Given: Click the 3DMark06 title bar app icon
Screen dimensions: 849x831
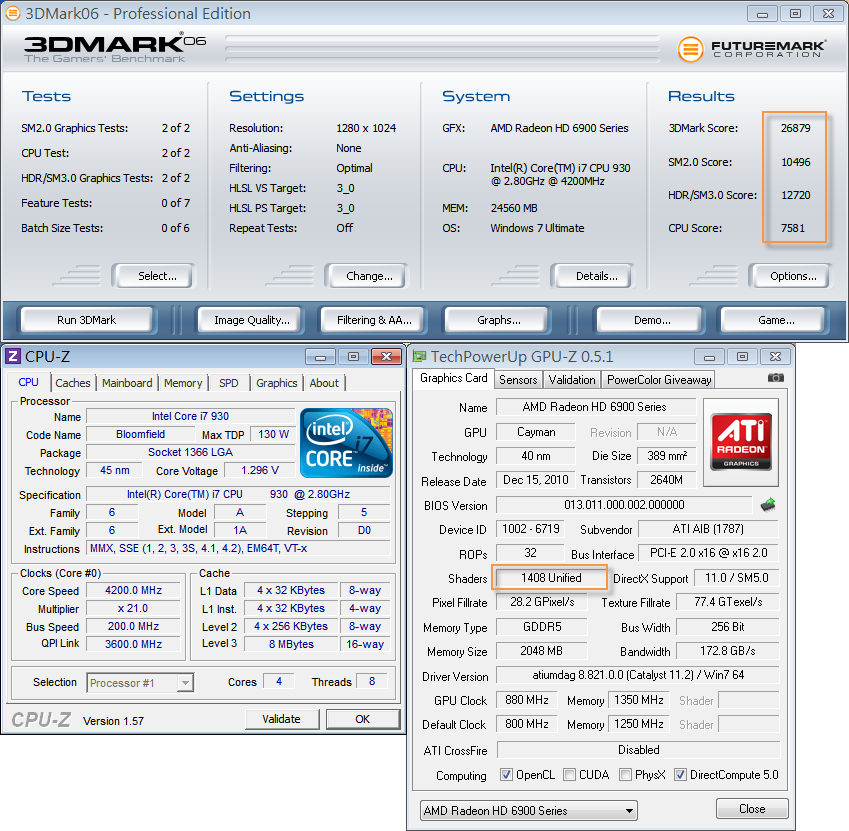Looking at the screenshot, I should click(x=12, y=13).
